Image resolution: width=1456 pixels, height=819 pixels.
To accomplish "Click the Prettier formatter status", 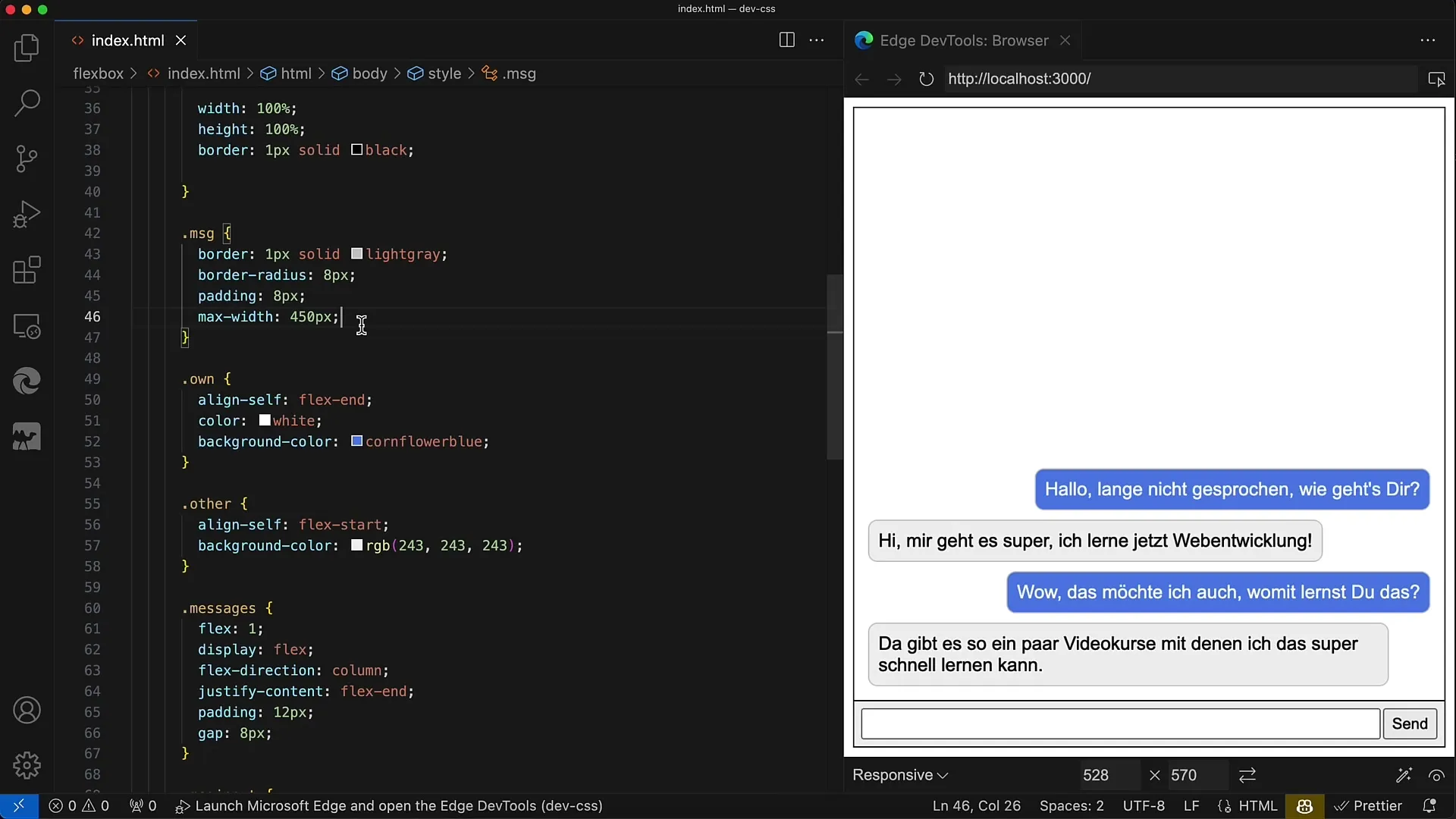I will [1369, 805].
